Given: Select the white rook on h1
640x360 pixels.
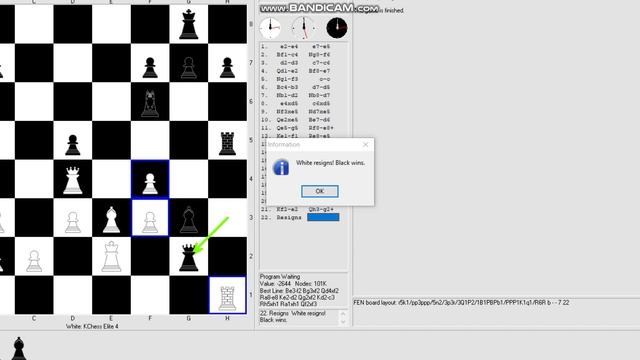Looking at the screenshot, I should click(227, 298).
